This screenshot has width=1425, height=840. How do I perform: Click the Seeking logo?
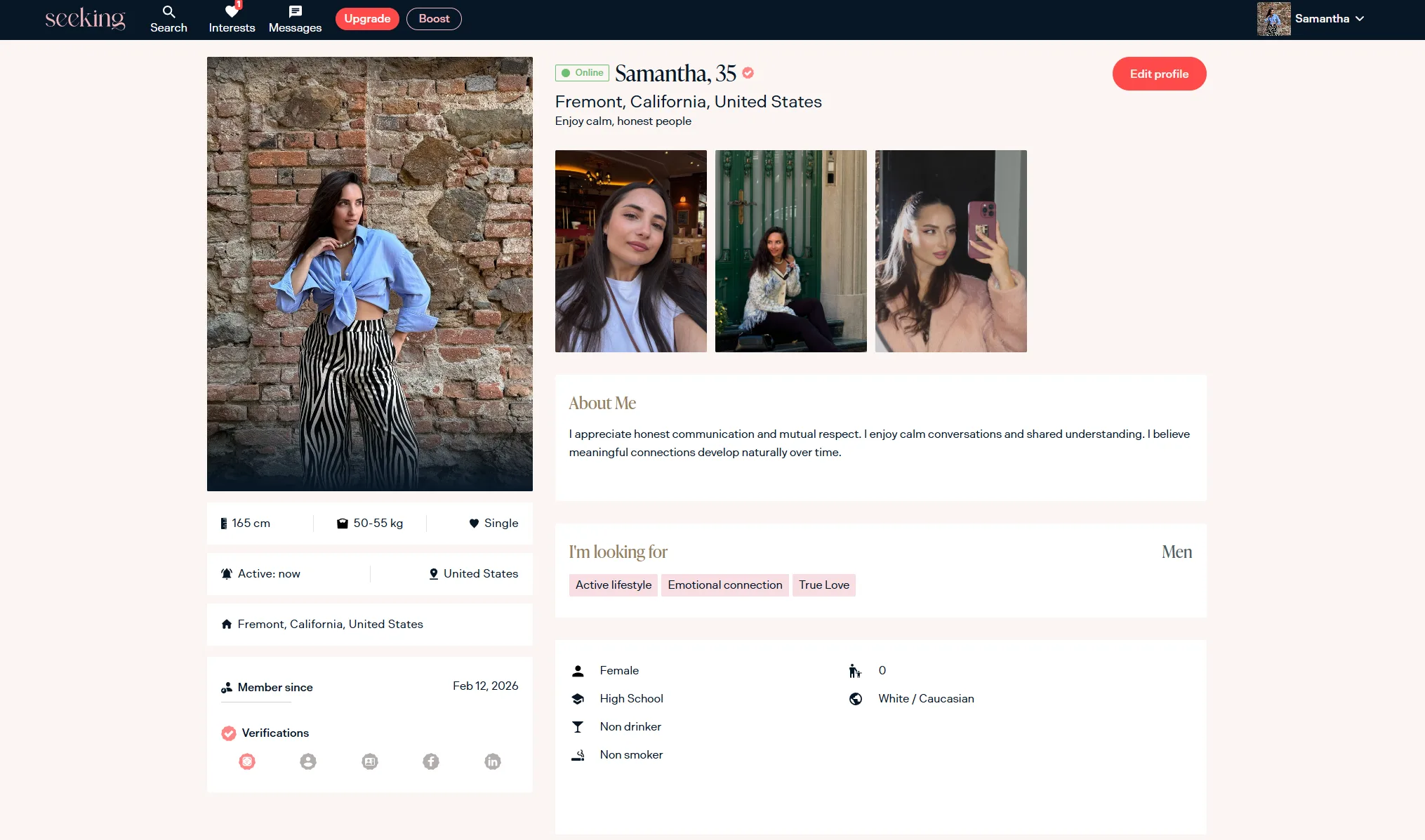(x=85, y=19)
